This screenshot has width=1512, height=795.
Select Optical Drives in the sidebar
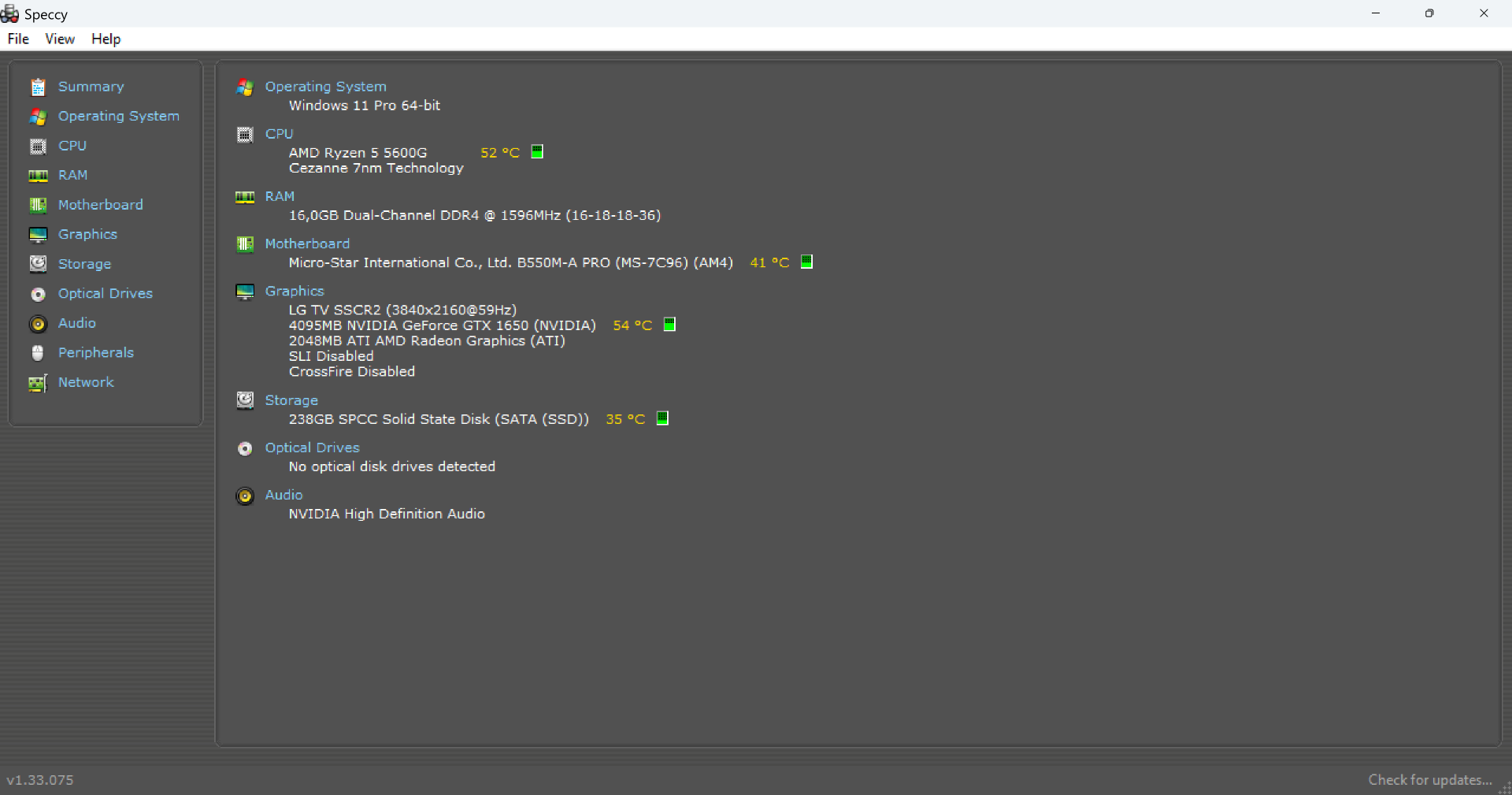pos(106,293)
